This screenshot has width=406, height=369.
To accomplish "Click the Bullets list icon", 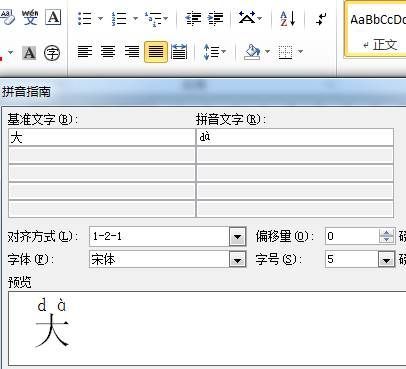I will (85, 19).
